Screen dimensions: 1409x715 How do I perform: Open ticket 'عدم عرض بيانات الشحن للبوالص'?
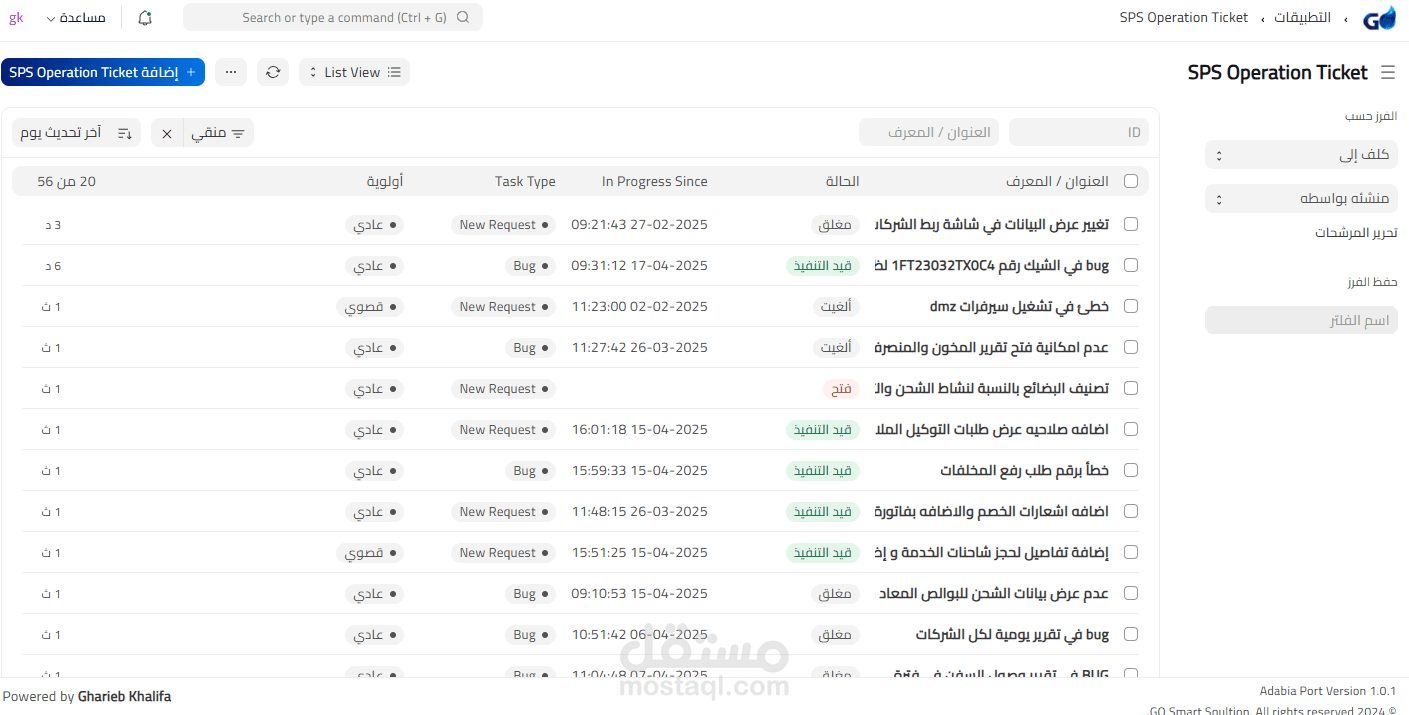pos(993,593)
